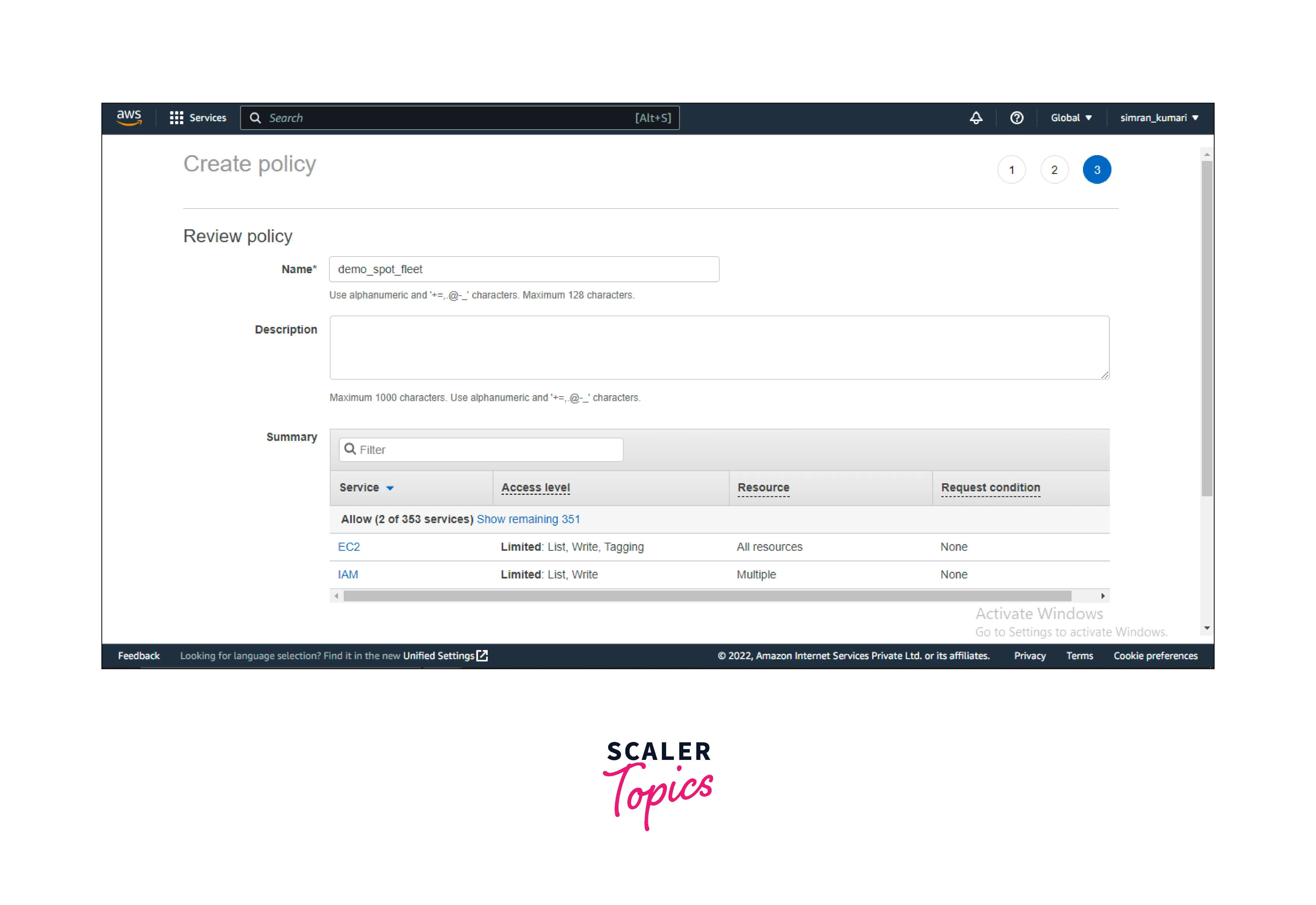The height and width of the screenshot is (905, 1316).
Task: Click the AWS logo home icon
Action: [x=129, y=117]
